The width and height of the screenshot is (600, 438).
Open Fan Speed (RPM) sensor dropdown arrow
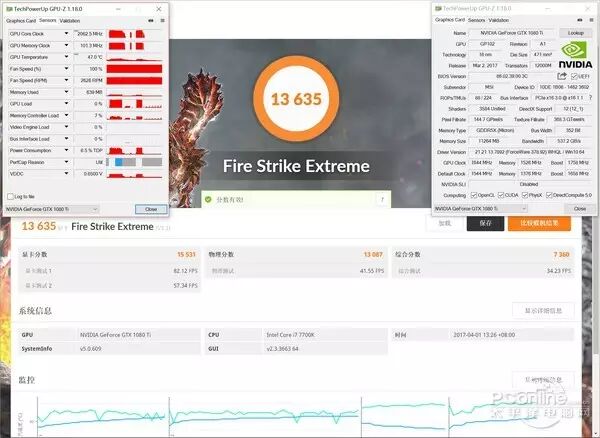[x=66, y=80]
